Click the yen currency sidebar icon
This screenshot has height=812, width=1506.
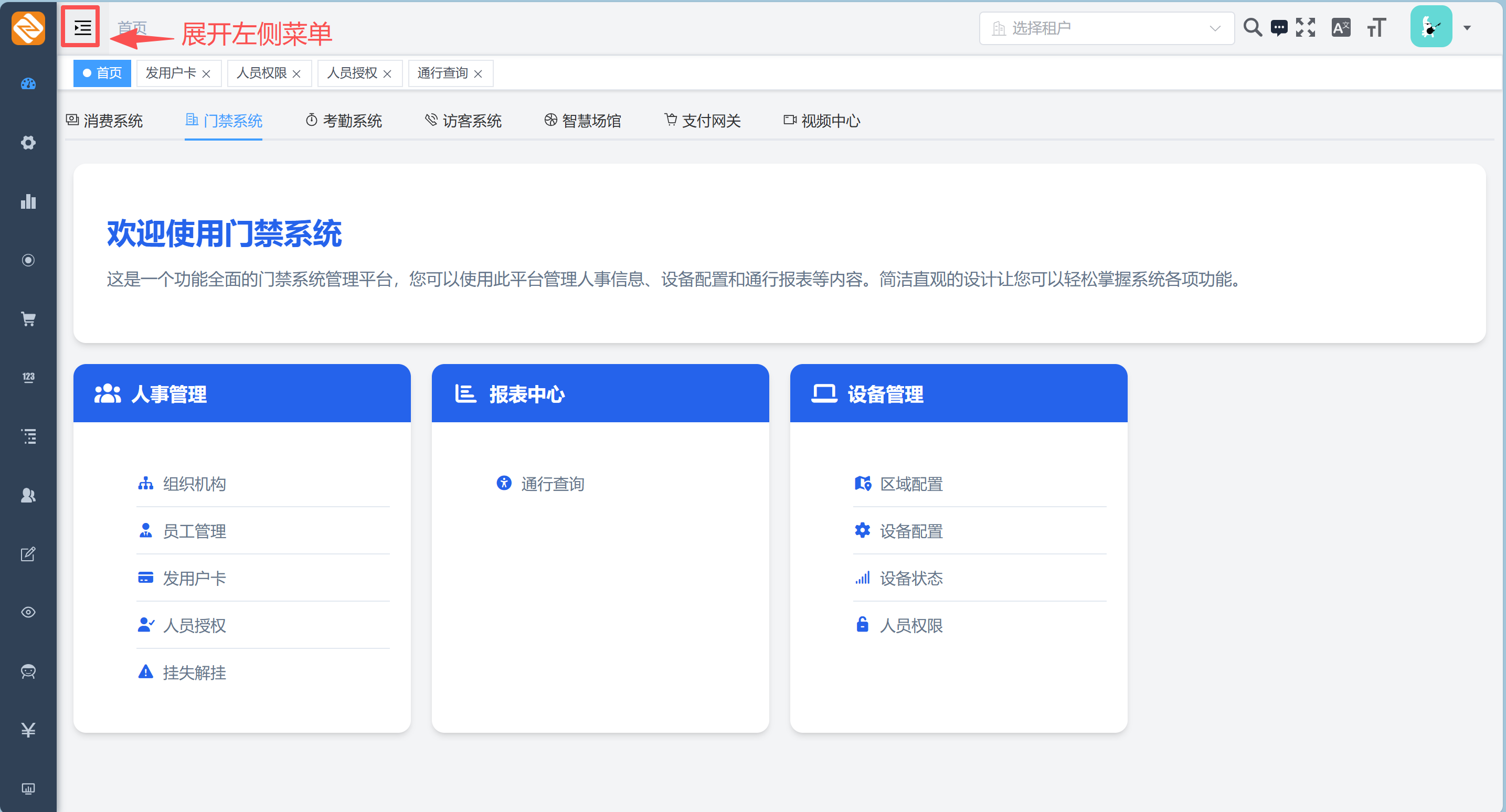(x=28, y=730)
